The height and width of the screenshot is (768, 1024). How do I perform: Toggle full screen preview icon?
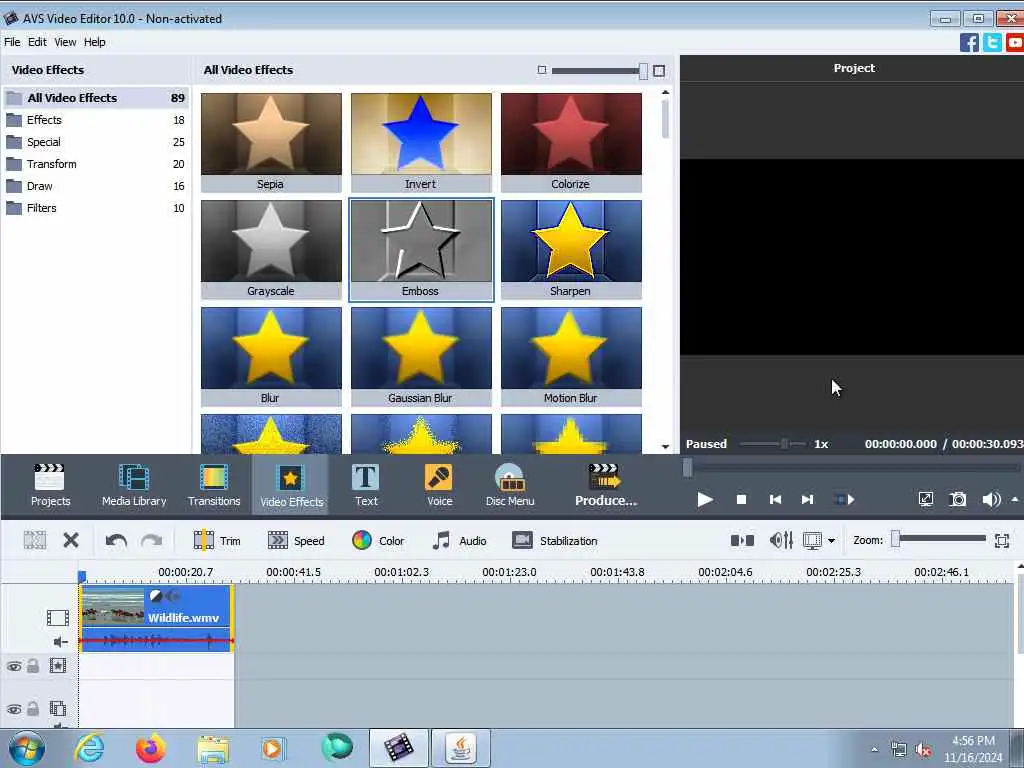point(926,500)
